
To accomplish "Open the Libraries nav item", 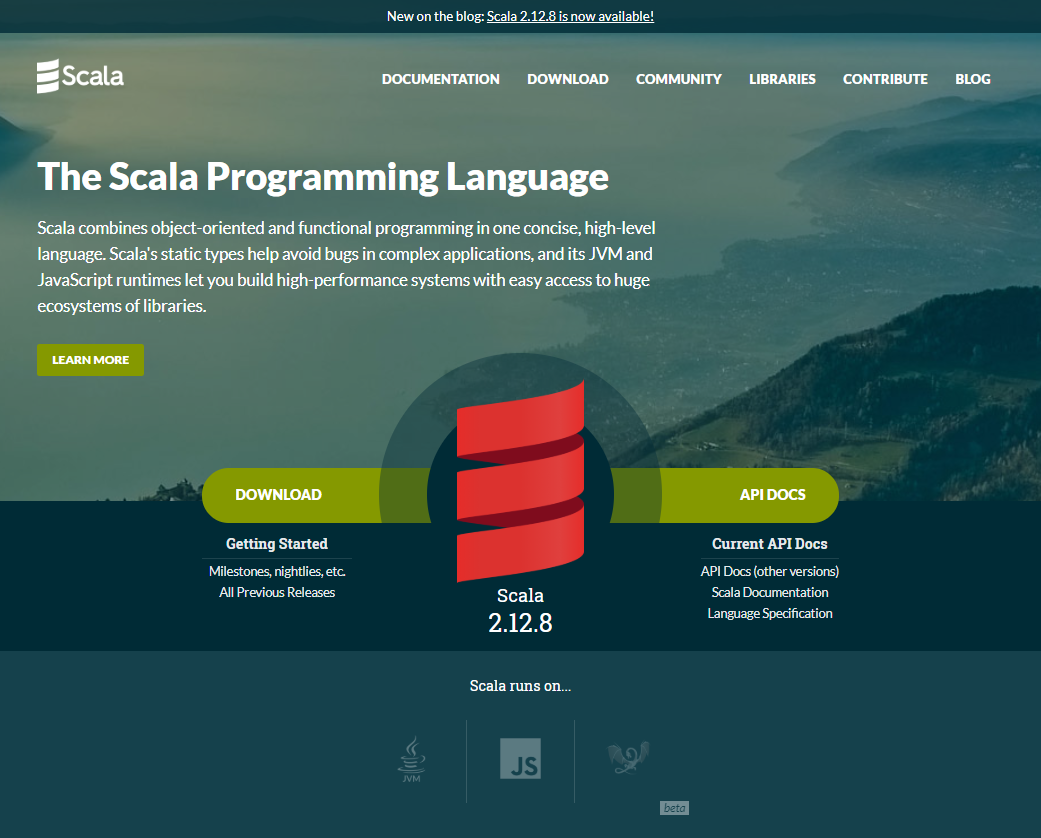I will coord(782,79).
